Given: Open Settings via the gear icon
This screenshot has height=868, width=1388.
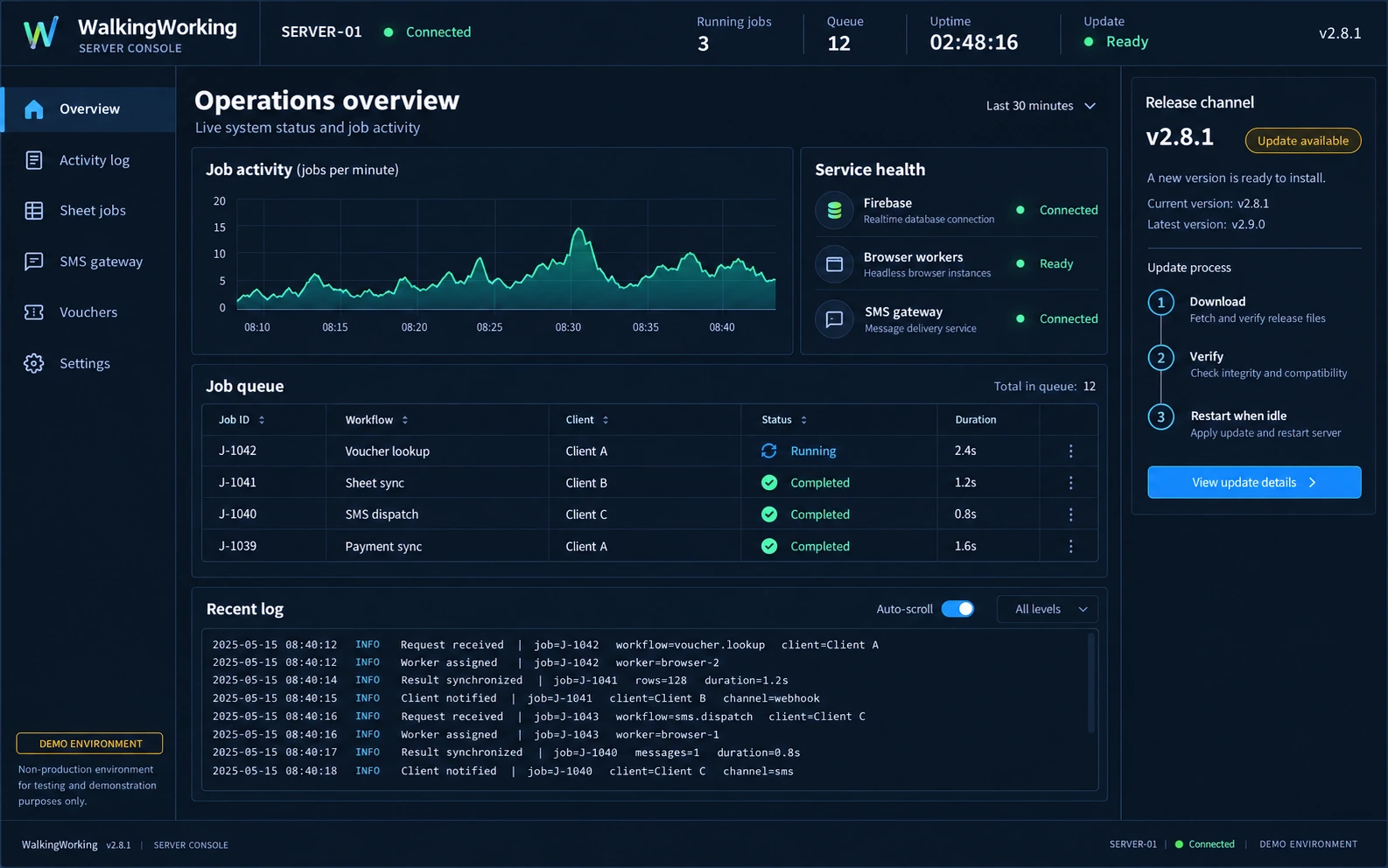Looking at the screenshot, I should pyautogui.click(x=34, y=363).
